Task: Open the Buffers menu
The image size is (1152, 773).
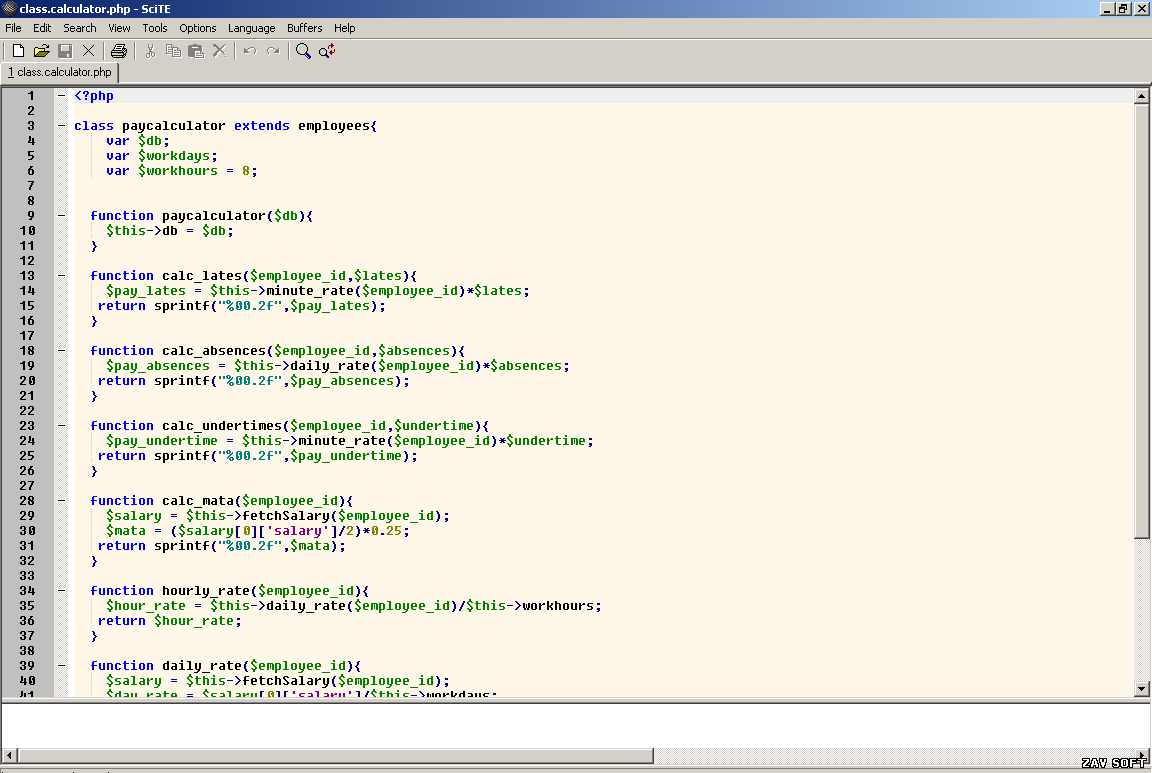Action: 304,28
